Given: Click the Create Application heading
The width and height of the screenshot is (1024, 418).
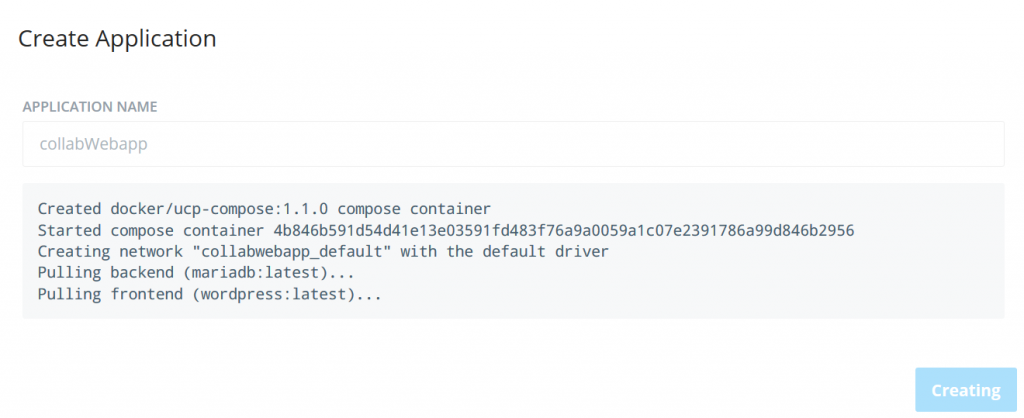Looking at the screenshot, I should (x=117, y=39).
